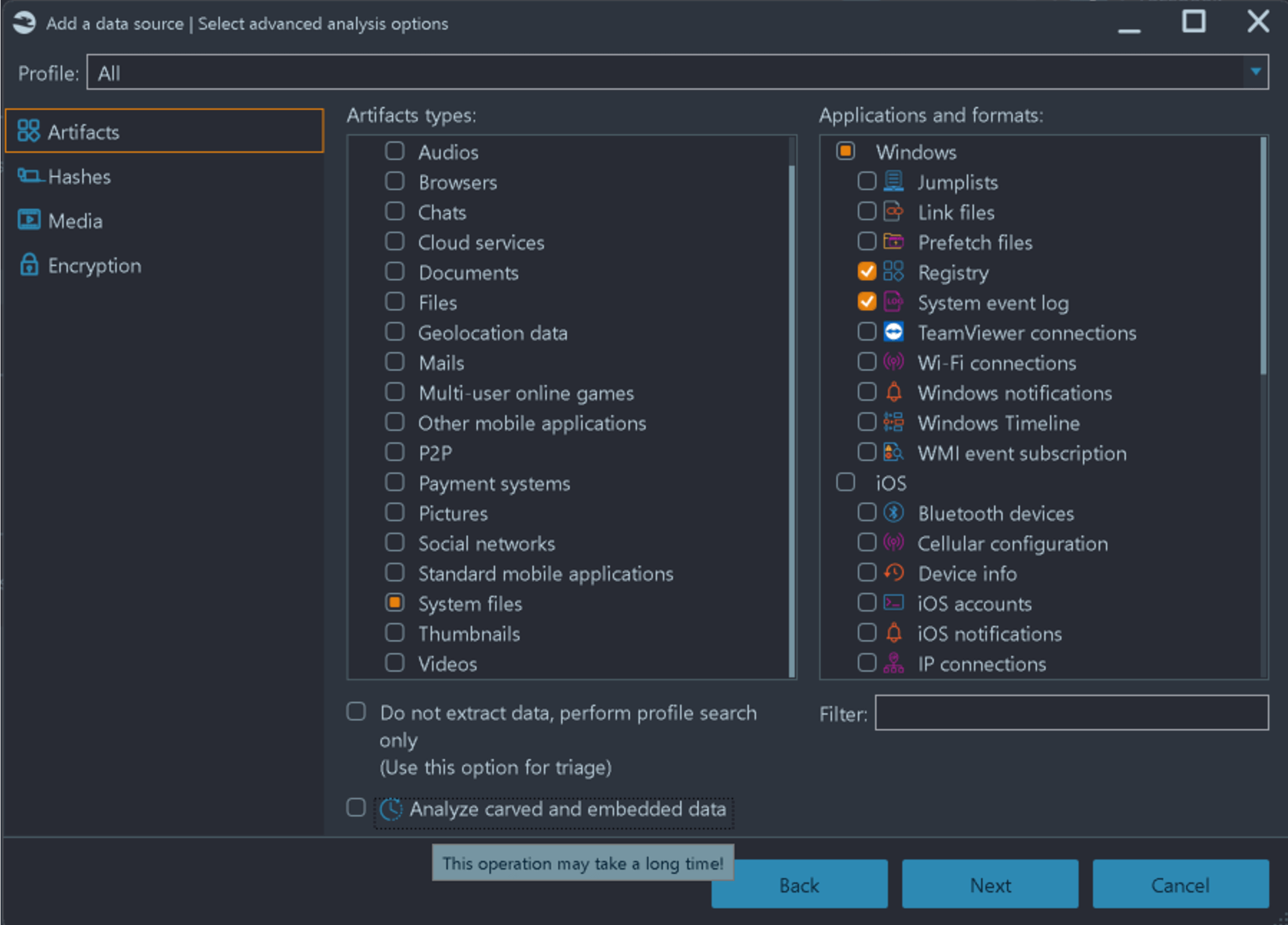Click the Media sidebar icon
The image size is (1288, 925).
pyautogui.click(x=29, y=220)
